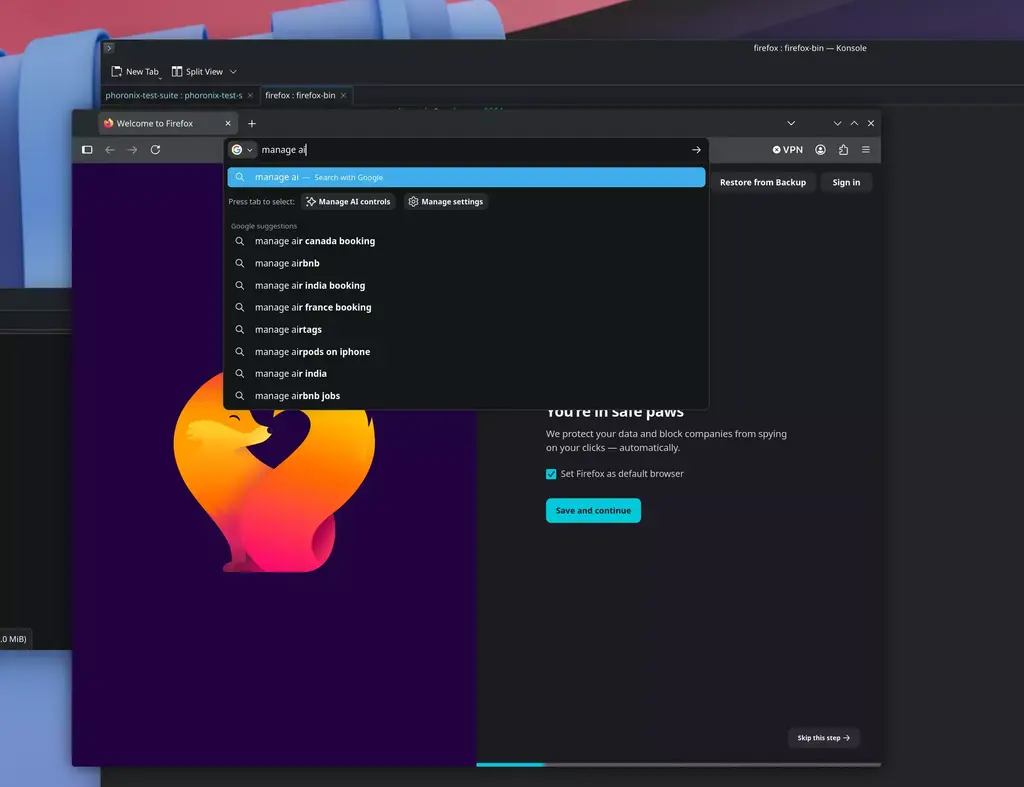
Task: Open the extensions puzzle icon
Action: [x=843, y=150]
